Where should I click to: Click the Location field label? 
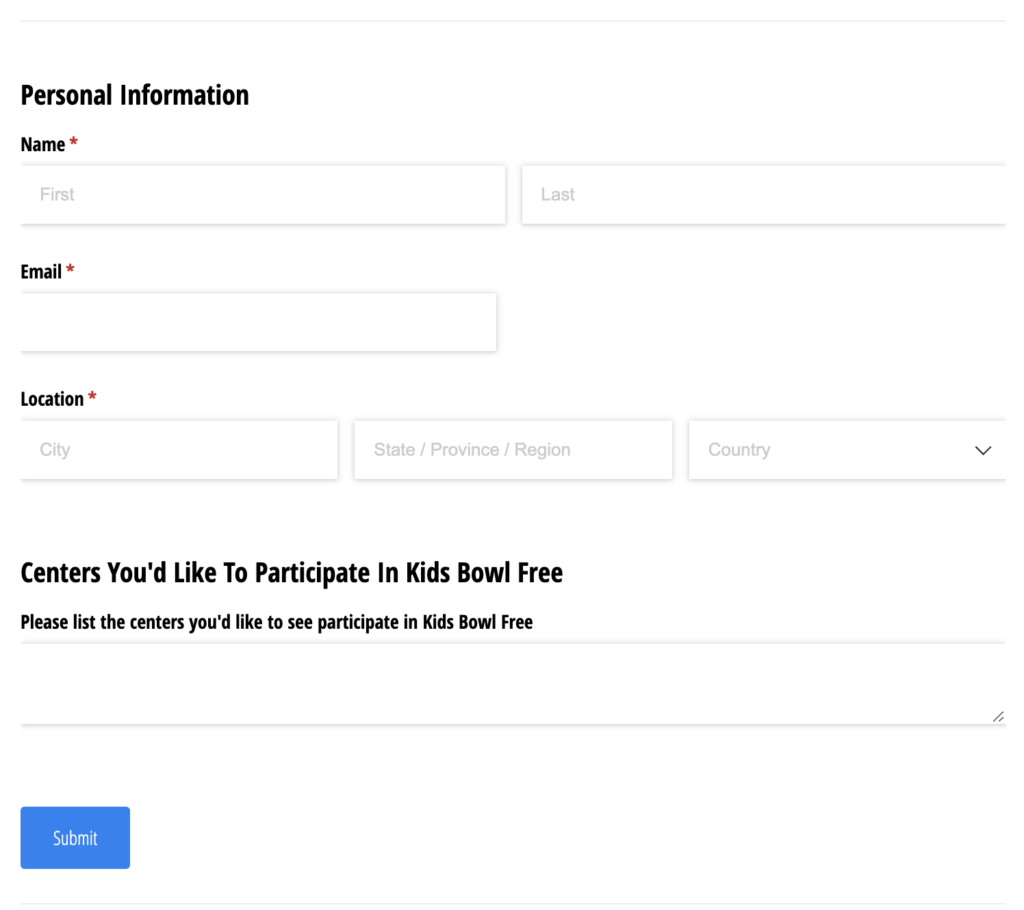(52, 399)
